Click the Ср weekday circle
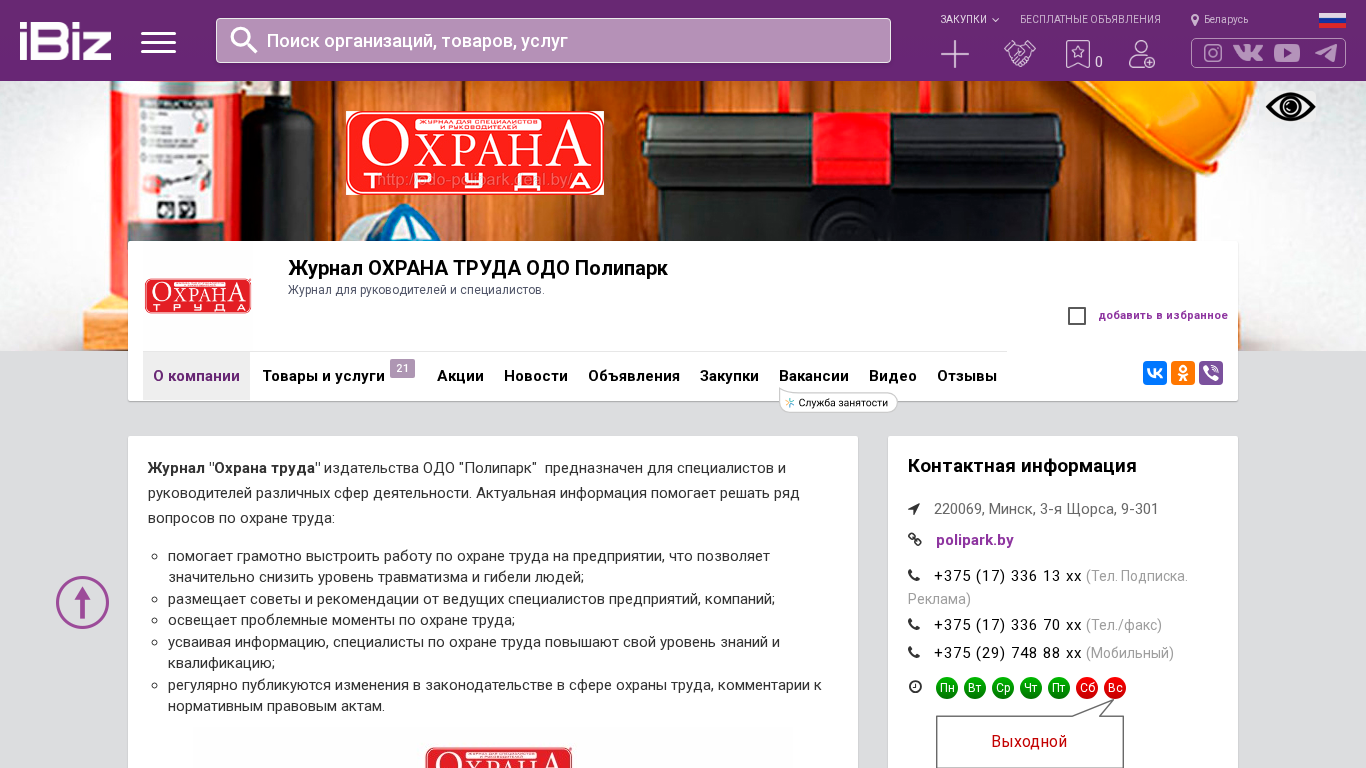1366x768 pixels. (1003, 688)
